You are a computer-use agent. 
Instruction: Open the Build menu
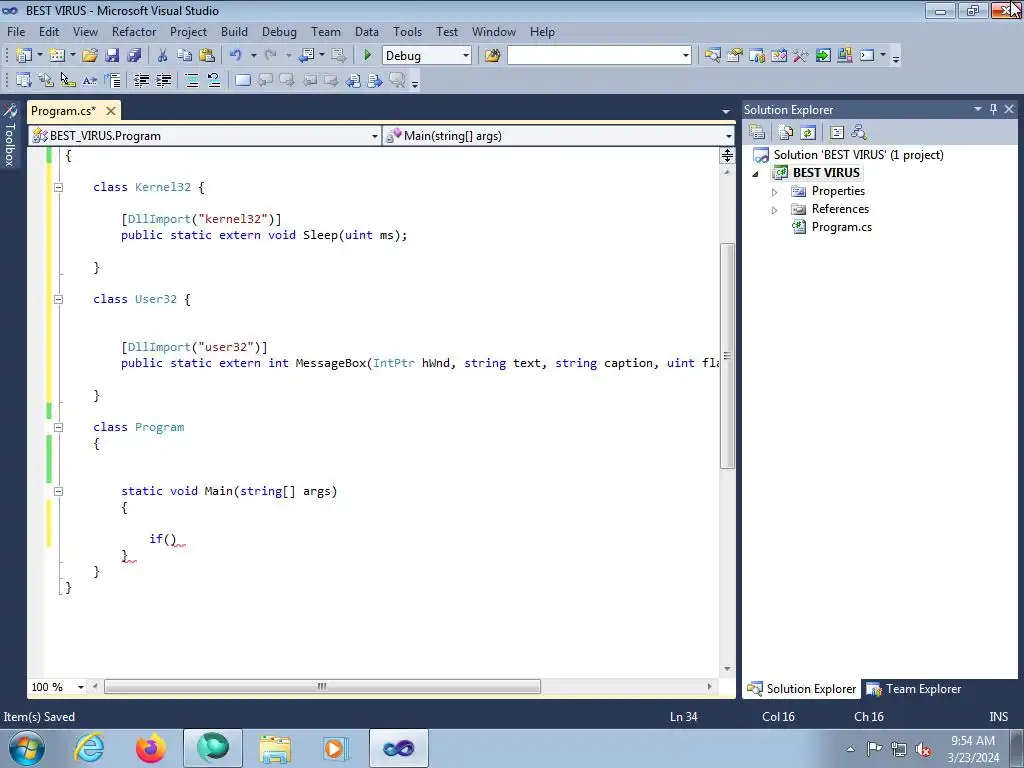click(x=234, y=31)
